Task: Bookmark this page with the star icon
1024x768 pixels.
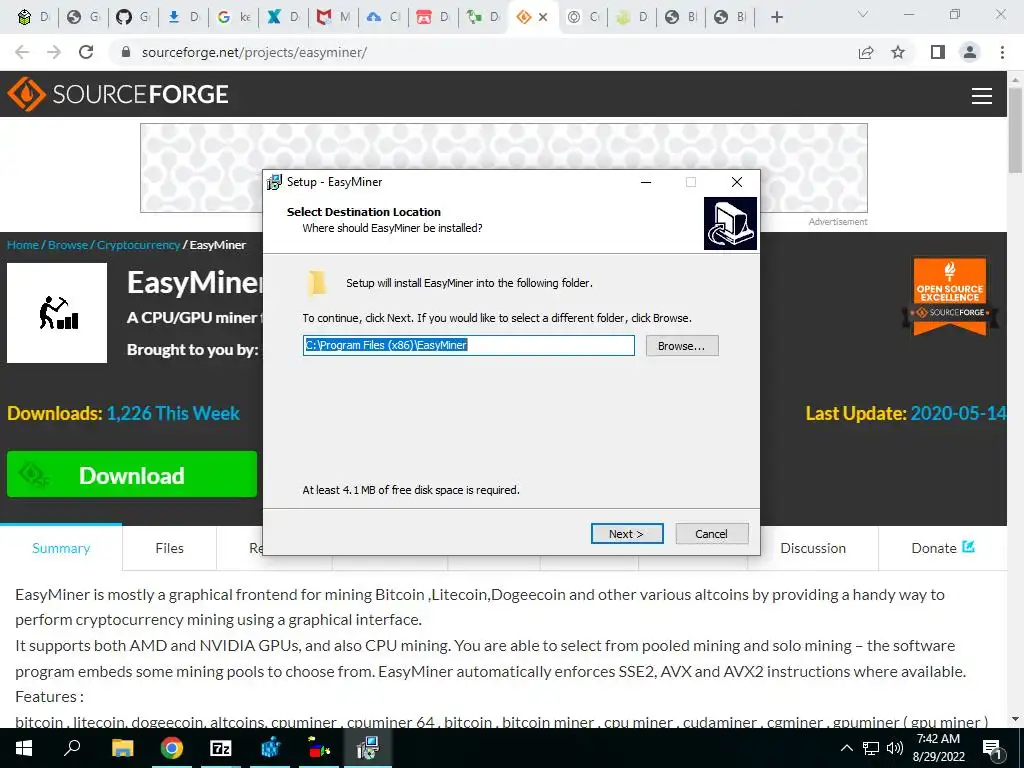Action: 898,52
